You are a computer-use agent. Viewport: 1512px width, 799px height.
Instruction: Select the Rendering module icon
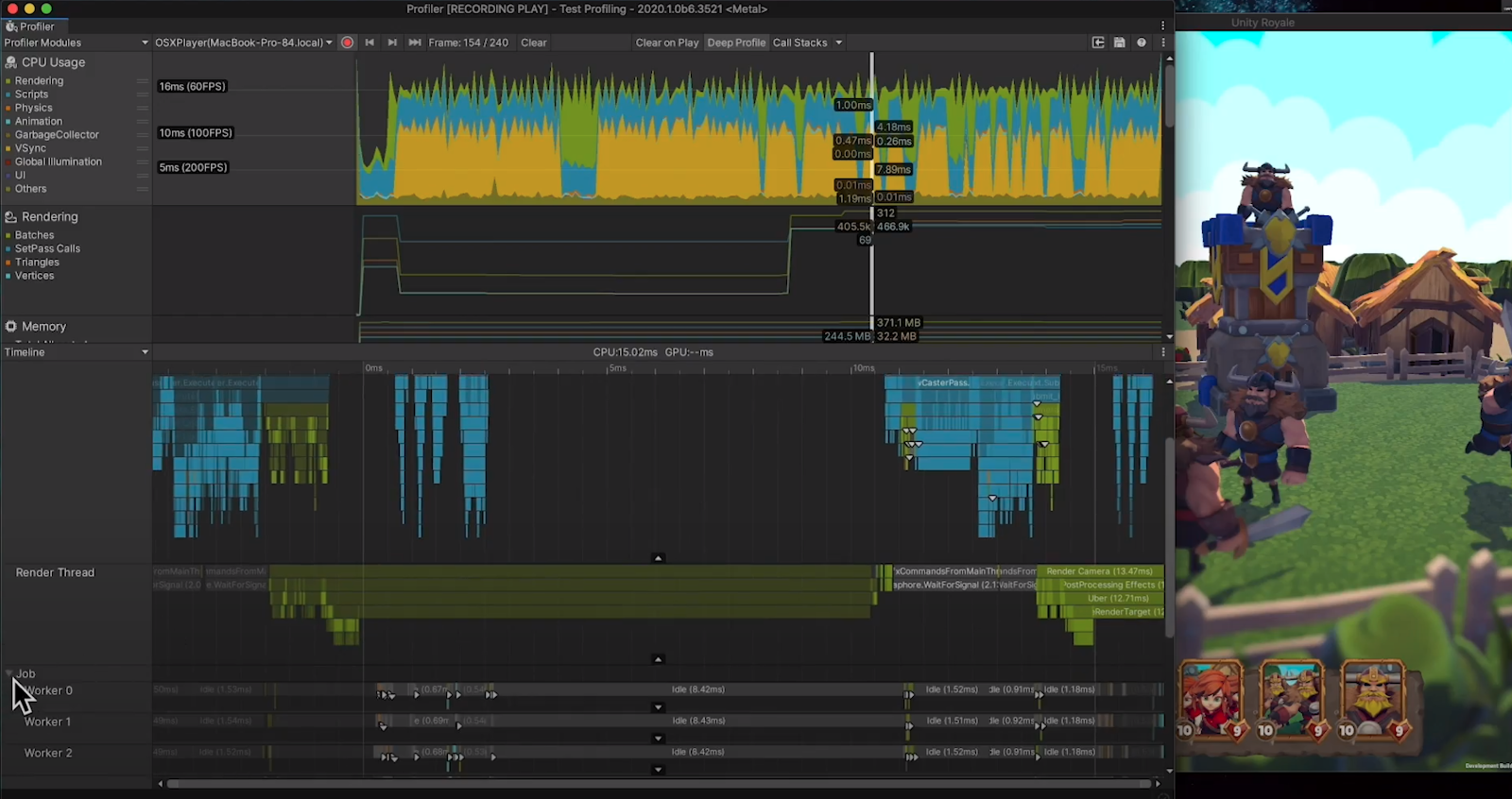click(x=11, y=217)
